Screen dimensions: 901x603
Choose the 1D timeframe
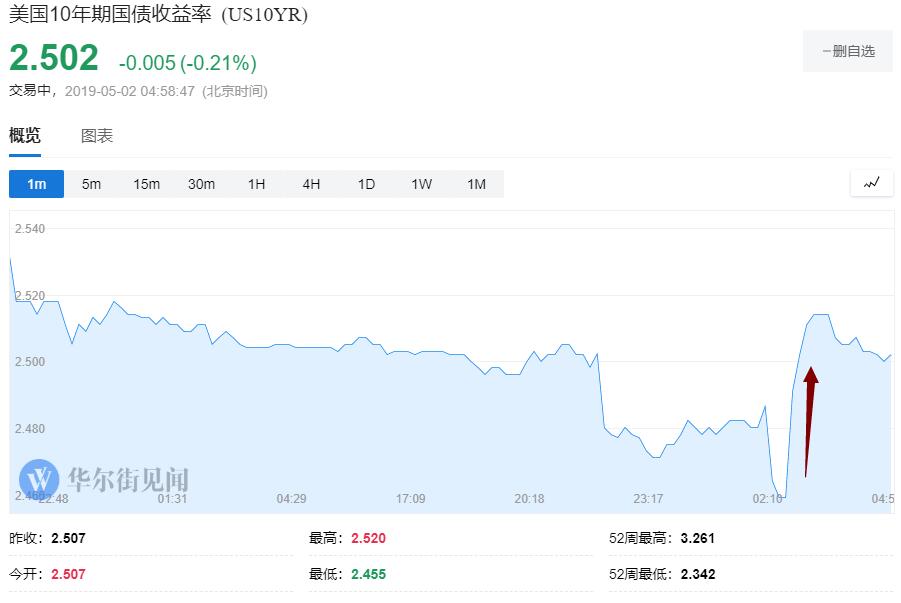[366, 184]
